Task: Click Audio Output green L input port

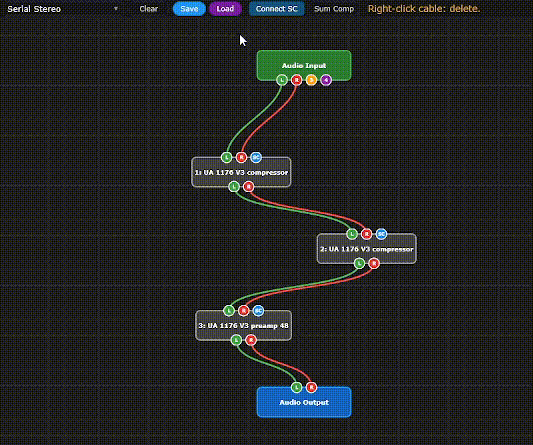Action: 296,387
